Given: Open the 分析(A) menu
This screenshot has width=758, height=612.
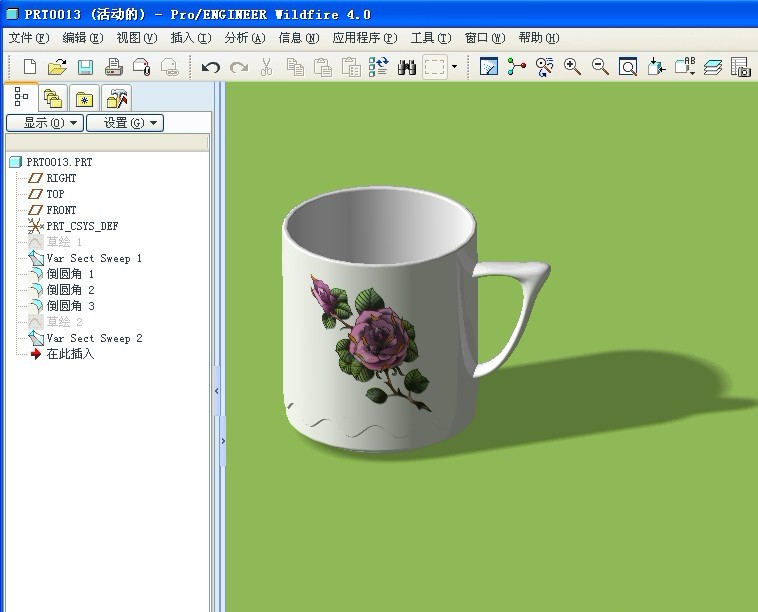Looking at the screenshot, I should pyautogui.click(x=245, y=38).
